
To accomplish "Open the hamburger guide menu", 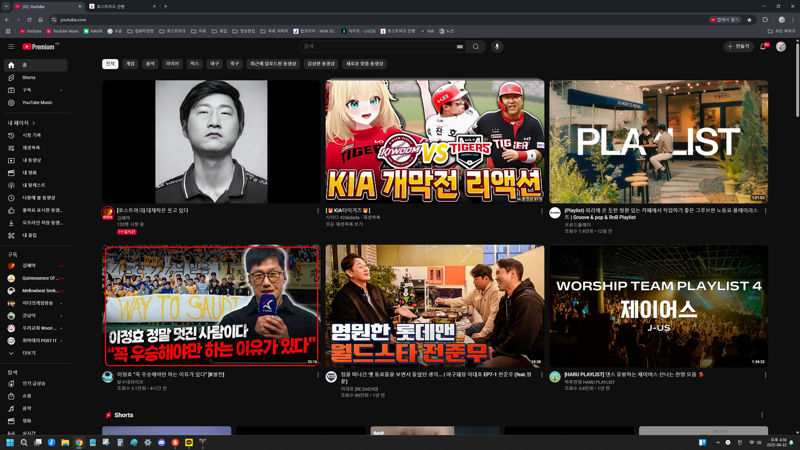I will (x=11, y=46).
